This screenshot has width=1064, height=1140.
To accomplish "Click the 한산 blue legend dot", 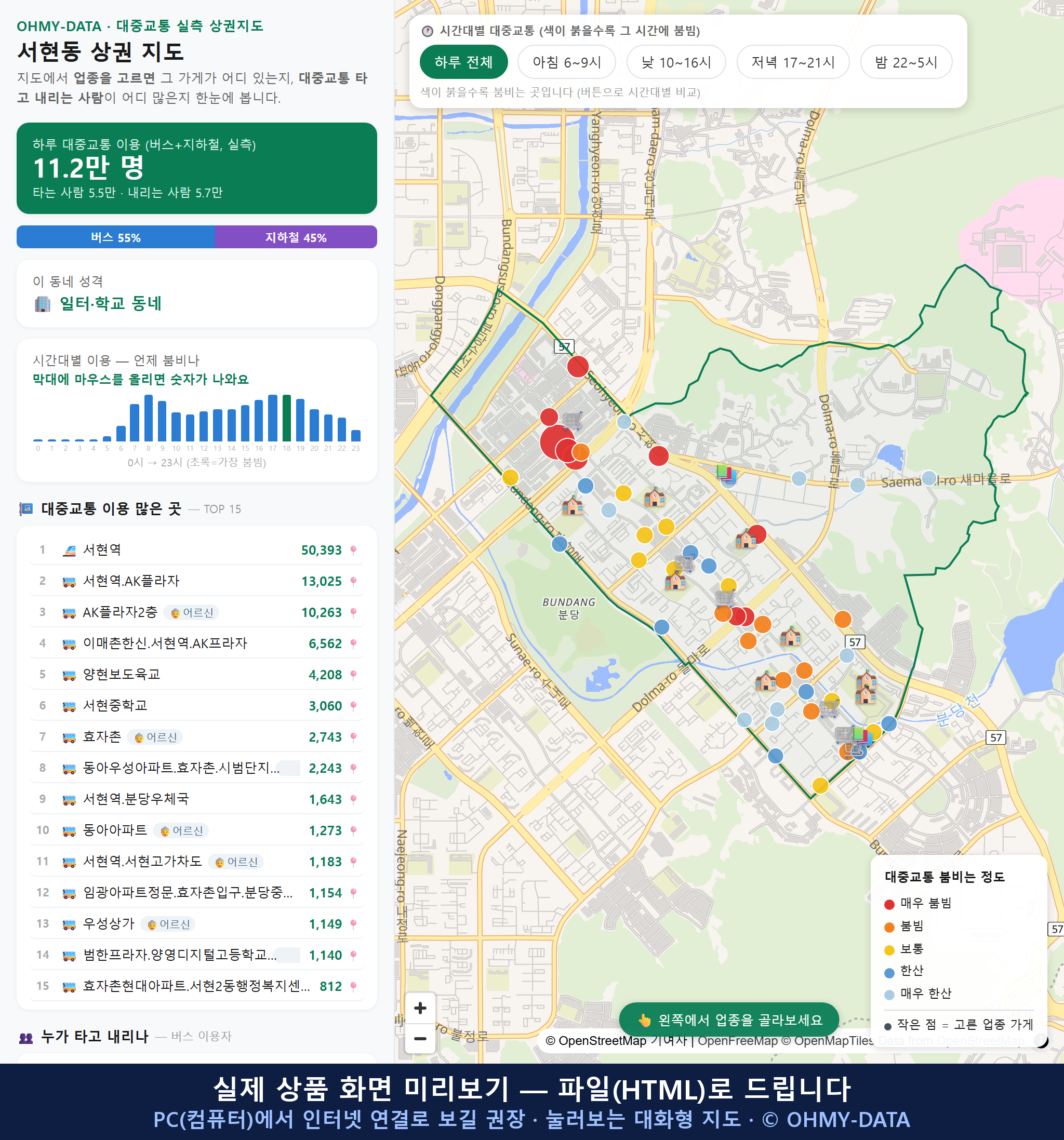I will click(889, 973).
